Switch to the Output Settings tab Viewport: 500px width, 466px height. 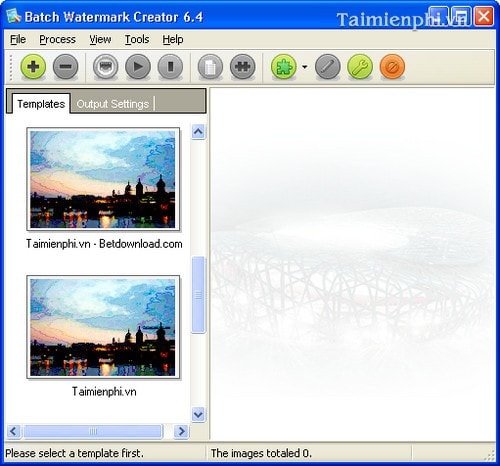point(112,104)
